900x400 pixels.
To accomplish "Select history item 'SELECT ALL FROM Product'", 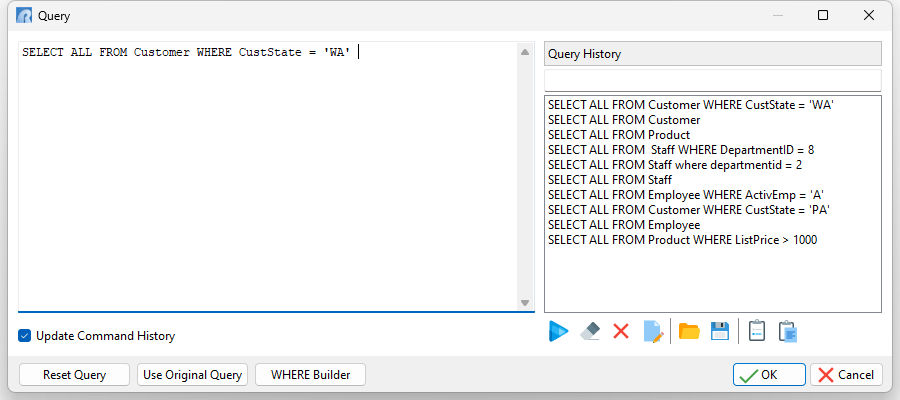I will [x=619, y=135].
